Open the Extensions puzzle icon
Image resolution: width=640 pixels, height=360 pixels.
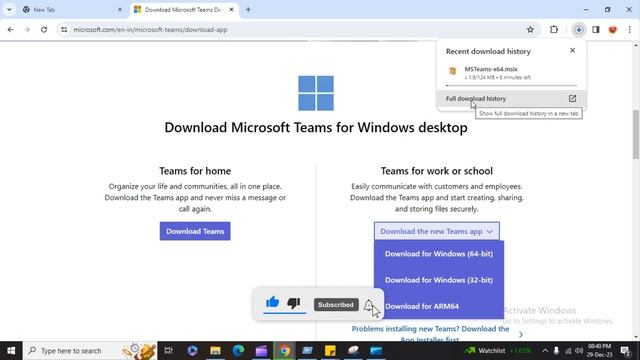pyautogui.click(x=554, y=29)
